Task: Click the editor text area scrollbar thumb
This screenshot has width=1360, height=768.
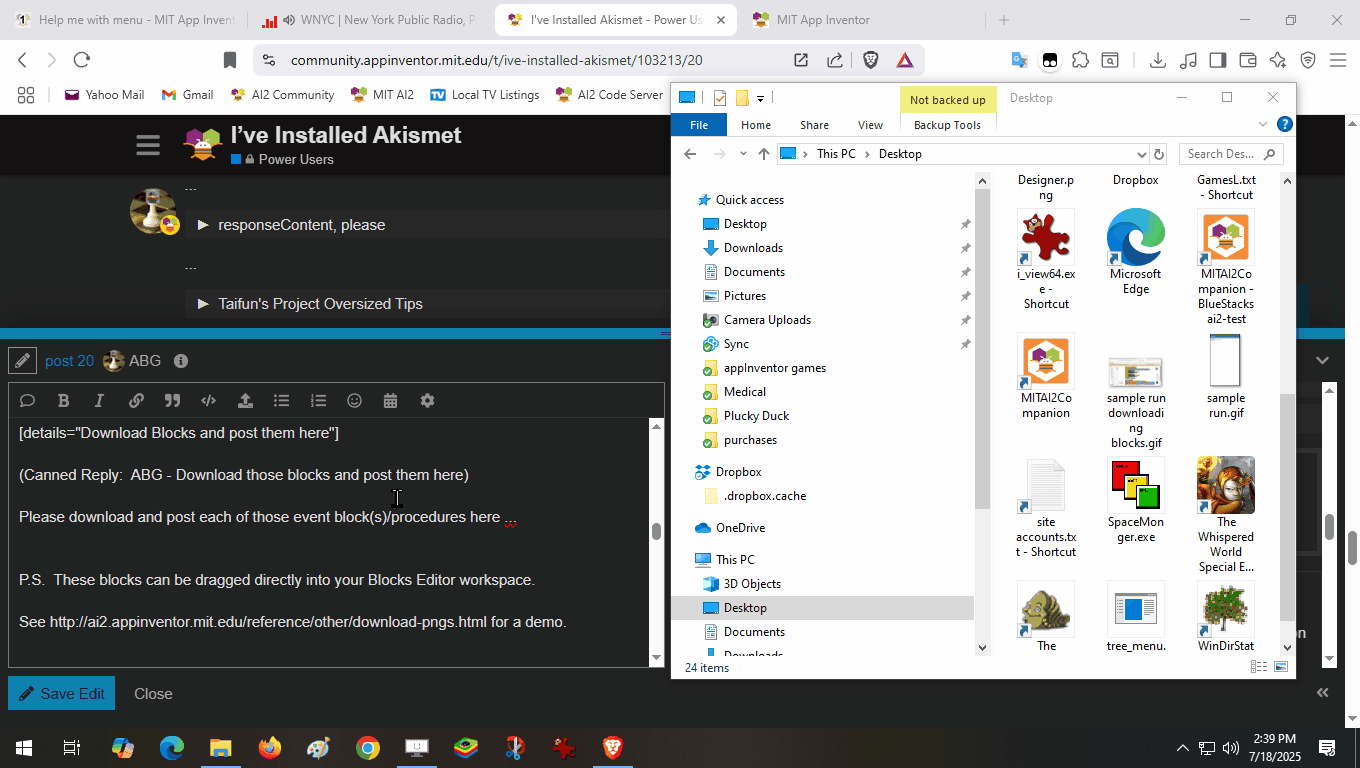Action: (656, 531)
